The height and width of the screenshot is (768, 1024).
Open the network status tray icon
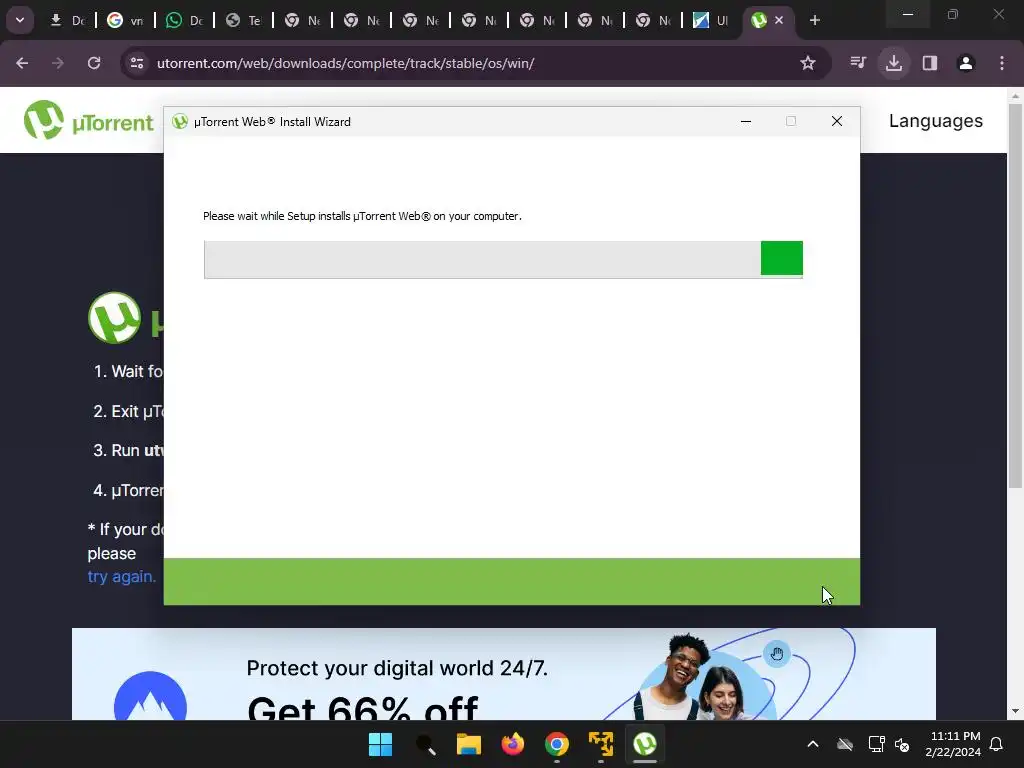point(876,744)
